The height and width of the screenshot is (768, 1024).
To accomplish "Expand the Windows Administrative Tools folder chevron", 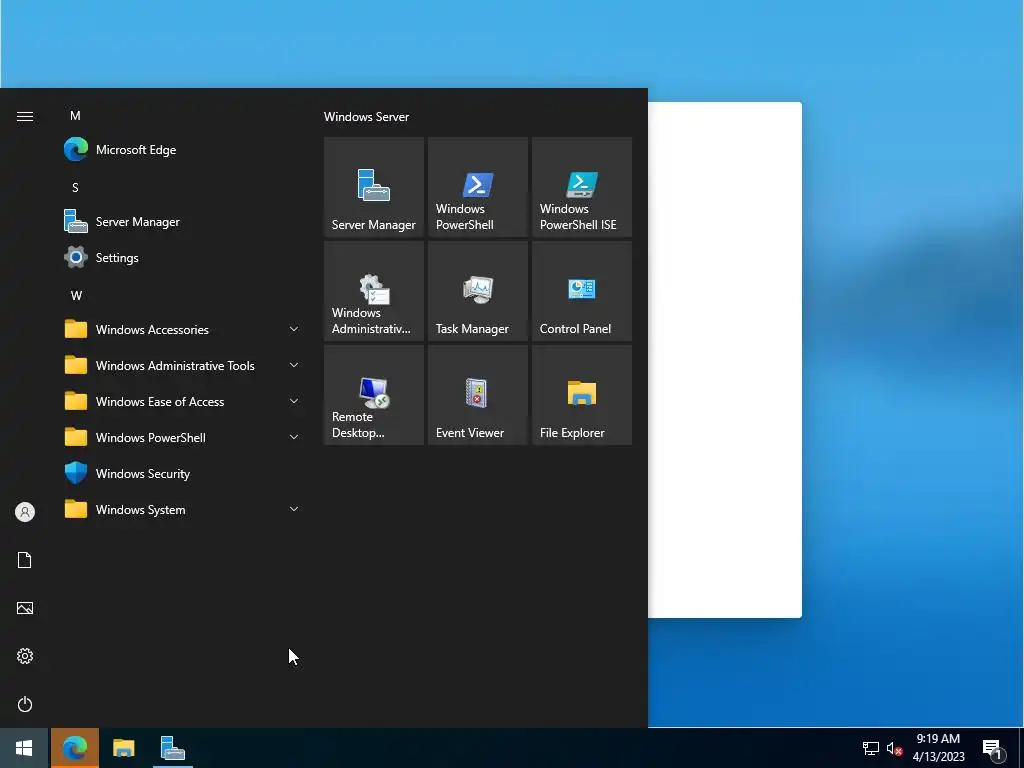I will [x=294, y=365].
